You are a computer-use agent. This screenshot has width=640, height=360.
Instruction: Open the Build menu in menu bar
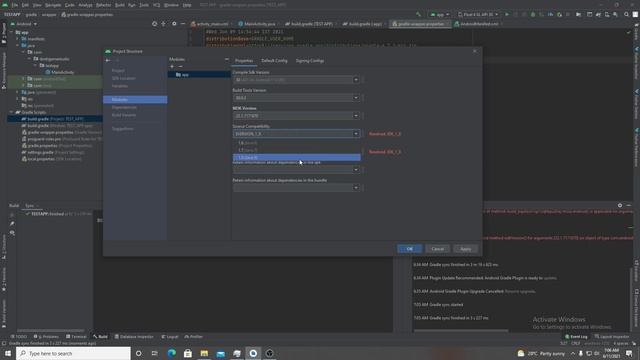pos(120,5)
